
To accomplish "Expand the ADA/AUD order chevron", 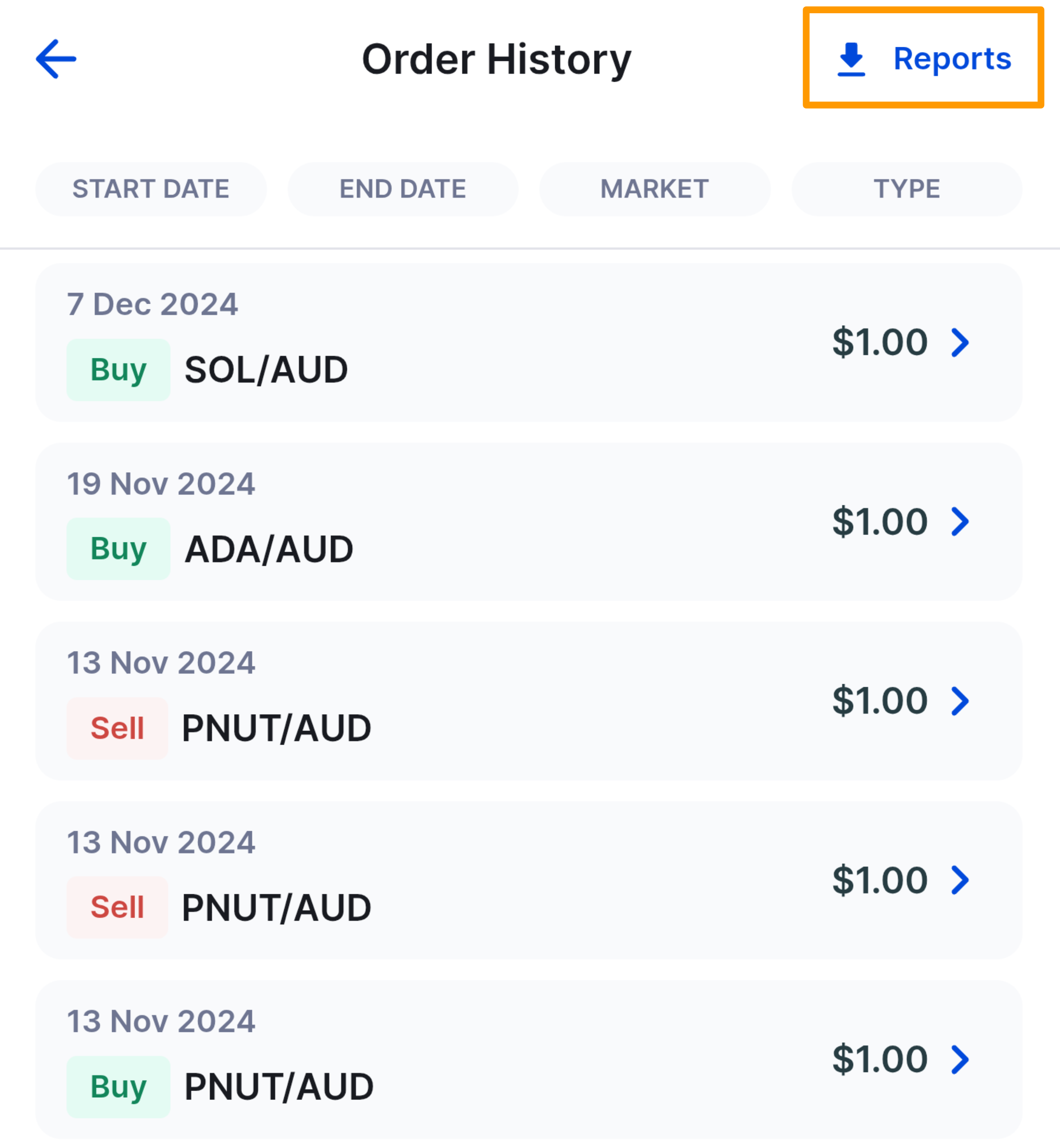I will tap(960, 522).
